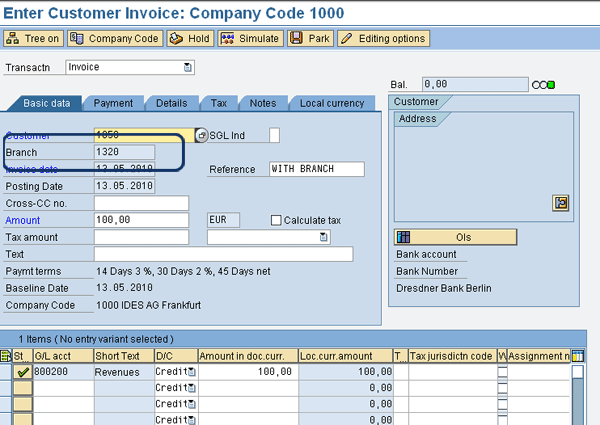The image size is (600, 425).
Task: Click the Tree on toolbar button
Action: click(34, 39)
